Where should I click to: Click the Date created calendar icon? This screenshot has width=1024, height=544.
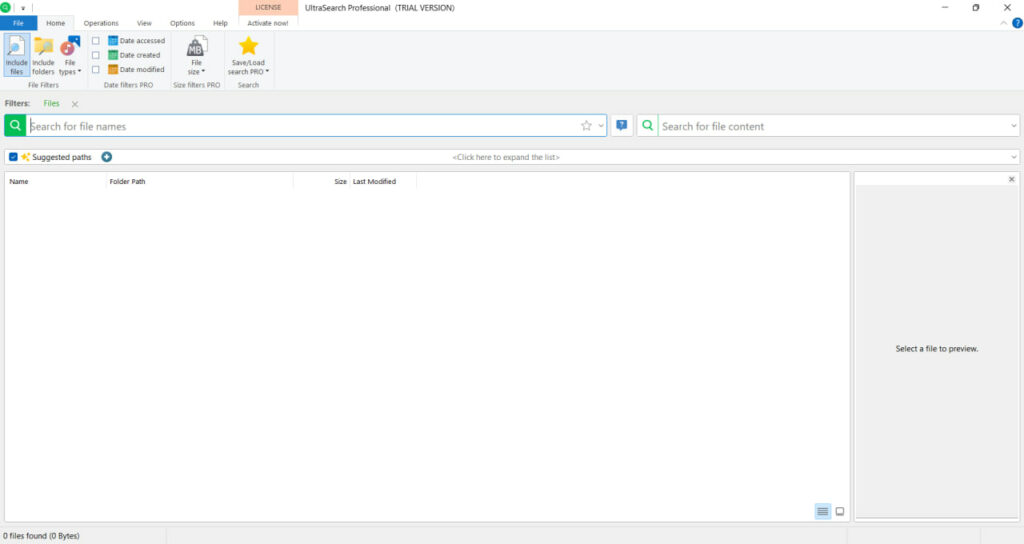pos(113,55)
